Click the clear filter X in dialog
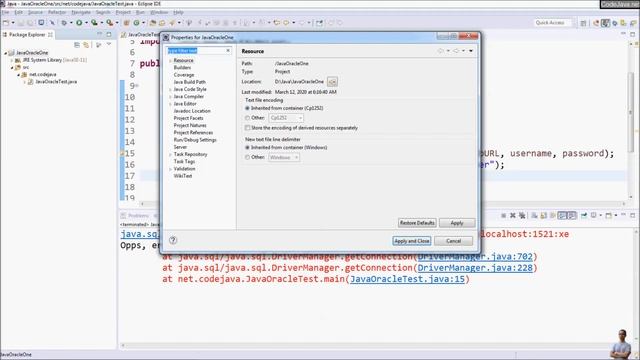 (228, 50)
